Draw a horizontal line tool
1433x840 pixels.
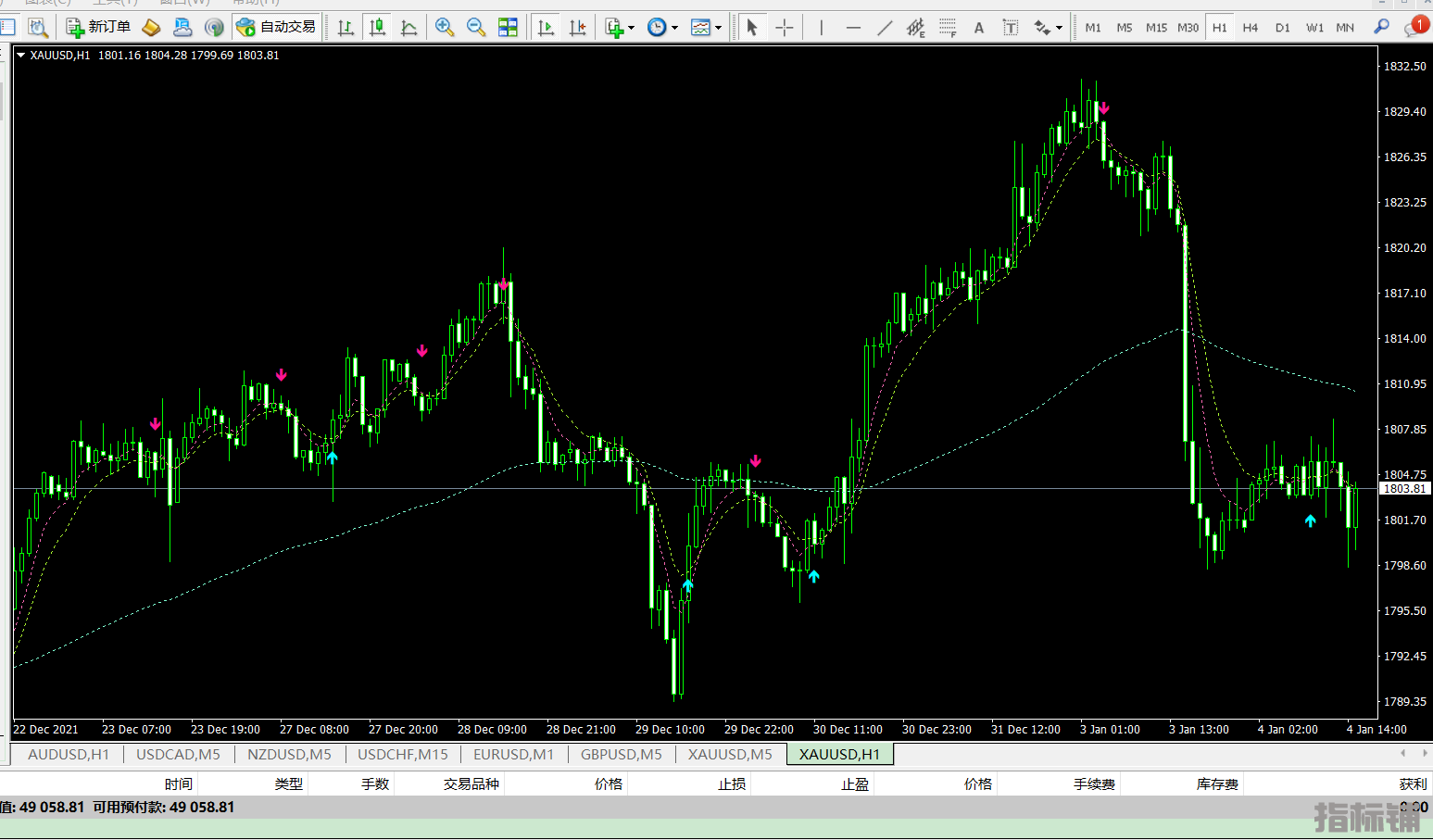click(853, 27)
